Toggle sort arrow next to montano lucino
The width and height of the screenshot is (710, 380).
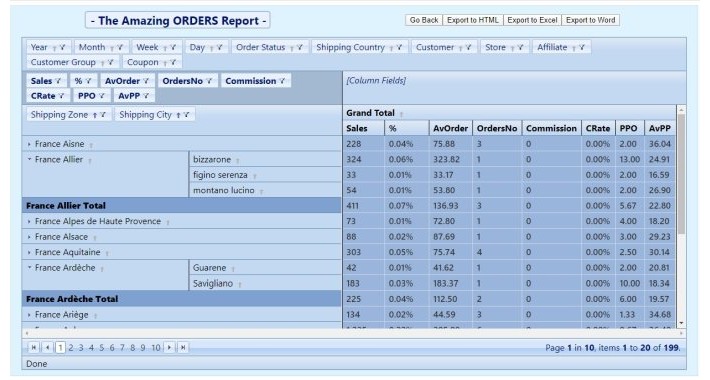click(261, 192)
